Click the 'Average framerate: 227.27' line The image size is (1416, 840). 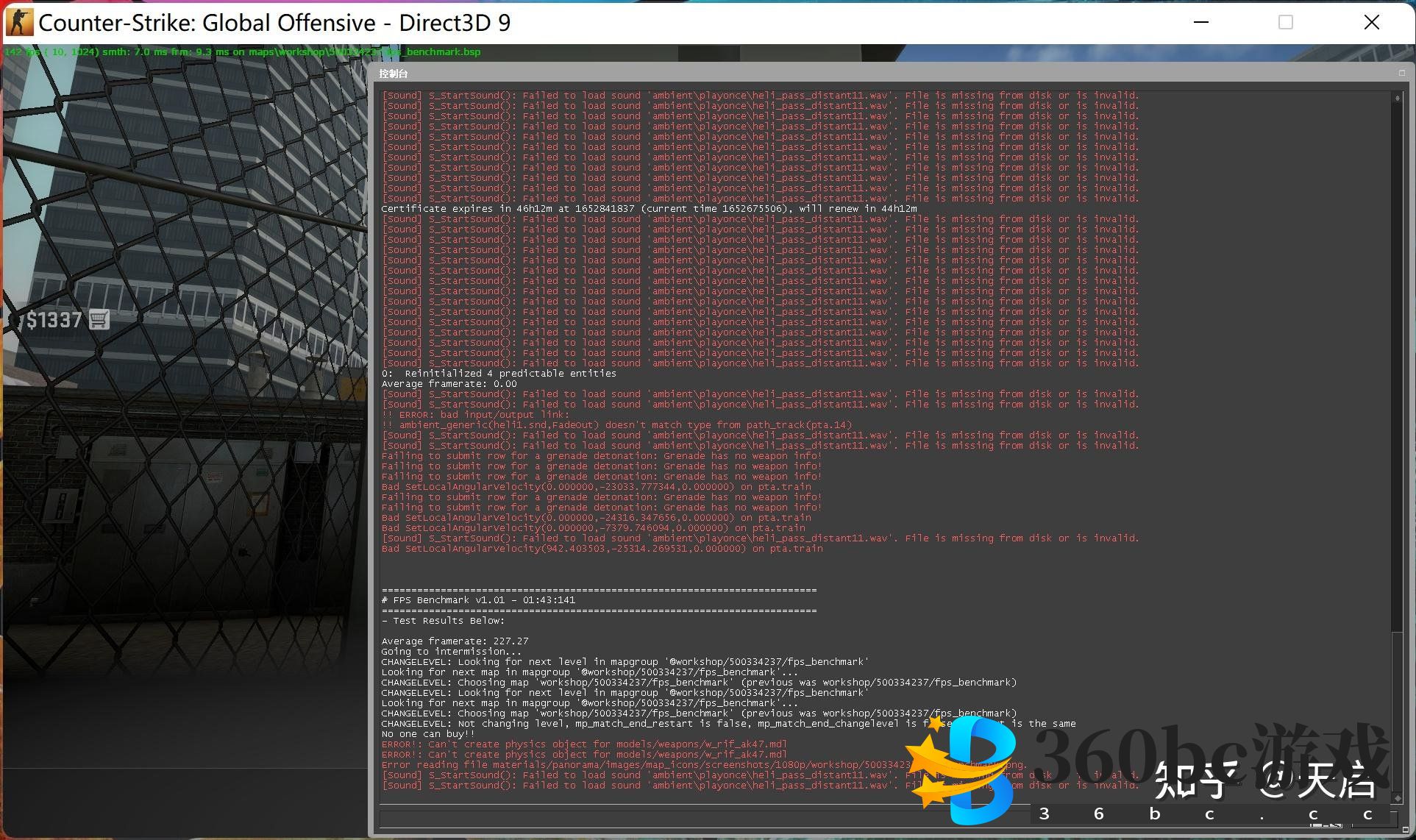[455, 641]
